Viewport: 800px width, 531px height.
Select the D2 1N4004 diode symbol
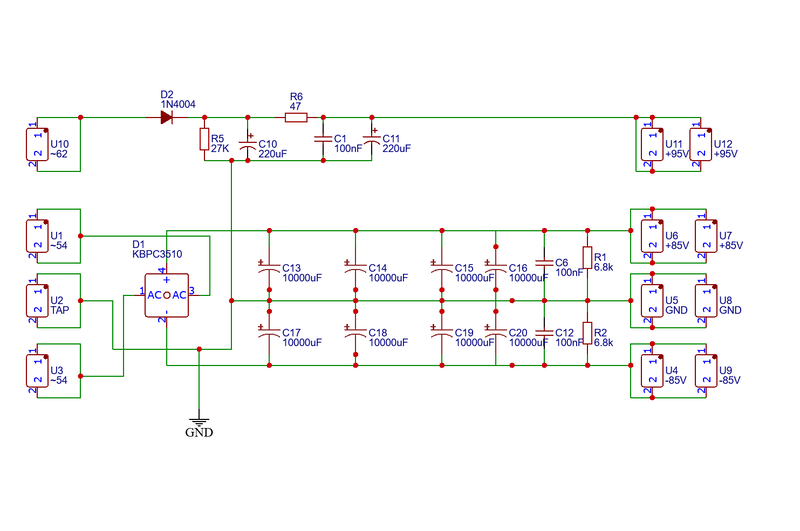[x=166, y=117]
